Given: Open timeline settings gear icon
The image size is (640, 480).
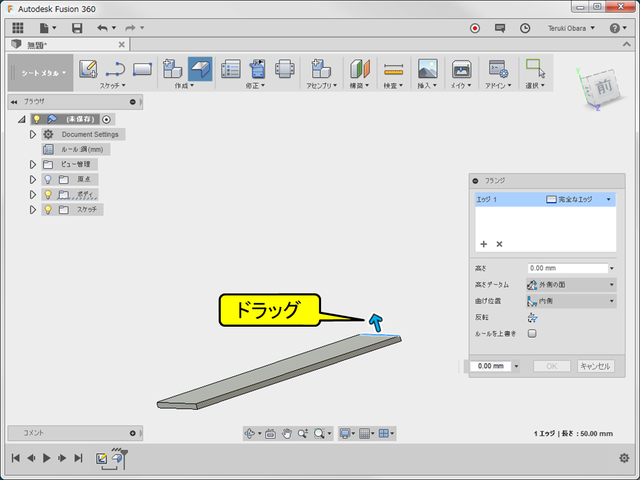Looking at the screenshot, I should pyautogui.click(x=624, y=458).
